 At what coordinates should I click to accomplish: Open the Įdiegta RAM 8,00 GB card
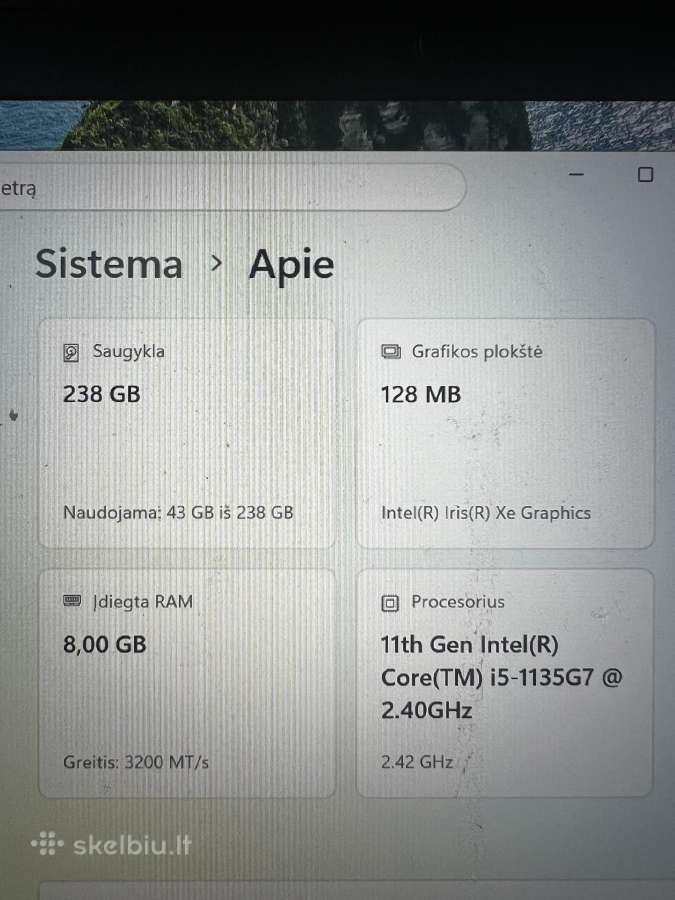point(187,683)
